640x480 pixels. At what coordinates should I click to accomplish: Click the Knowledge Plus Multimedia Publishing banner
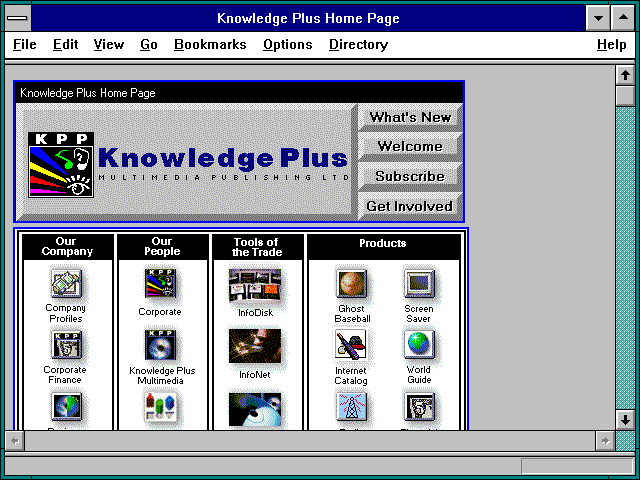click(x=188, y=162)
